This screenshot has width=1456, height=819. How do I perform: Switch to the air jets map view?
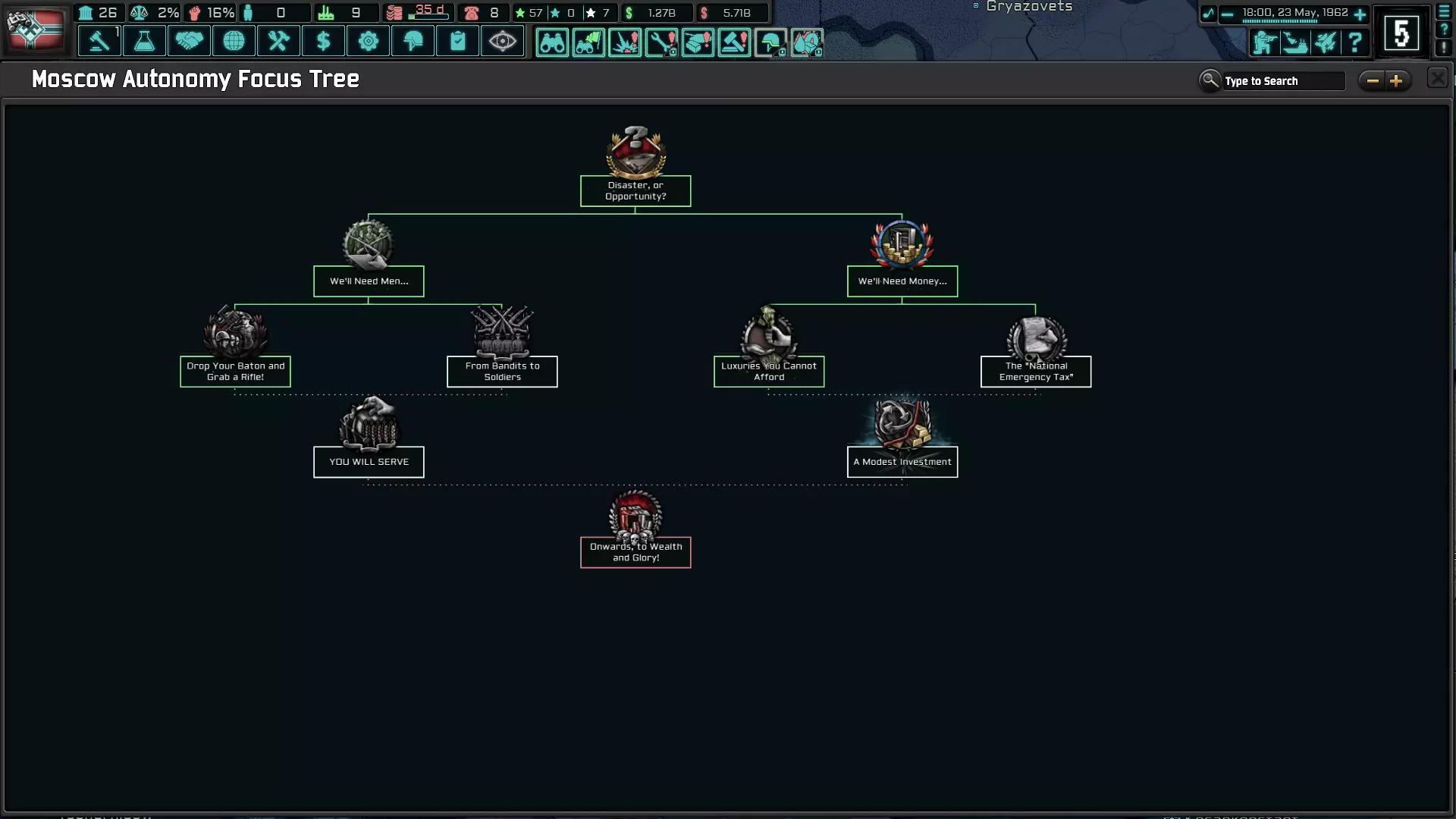pyautogui.click(x=1325, y=42)
